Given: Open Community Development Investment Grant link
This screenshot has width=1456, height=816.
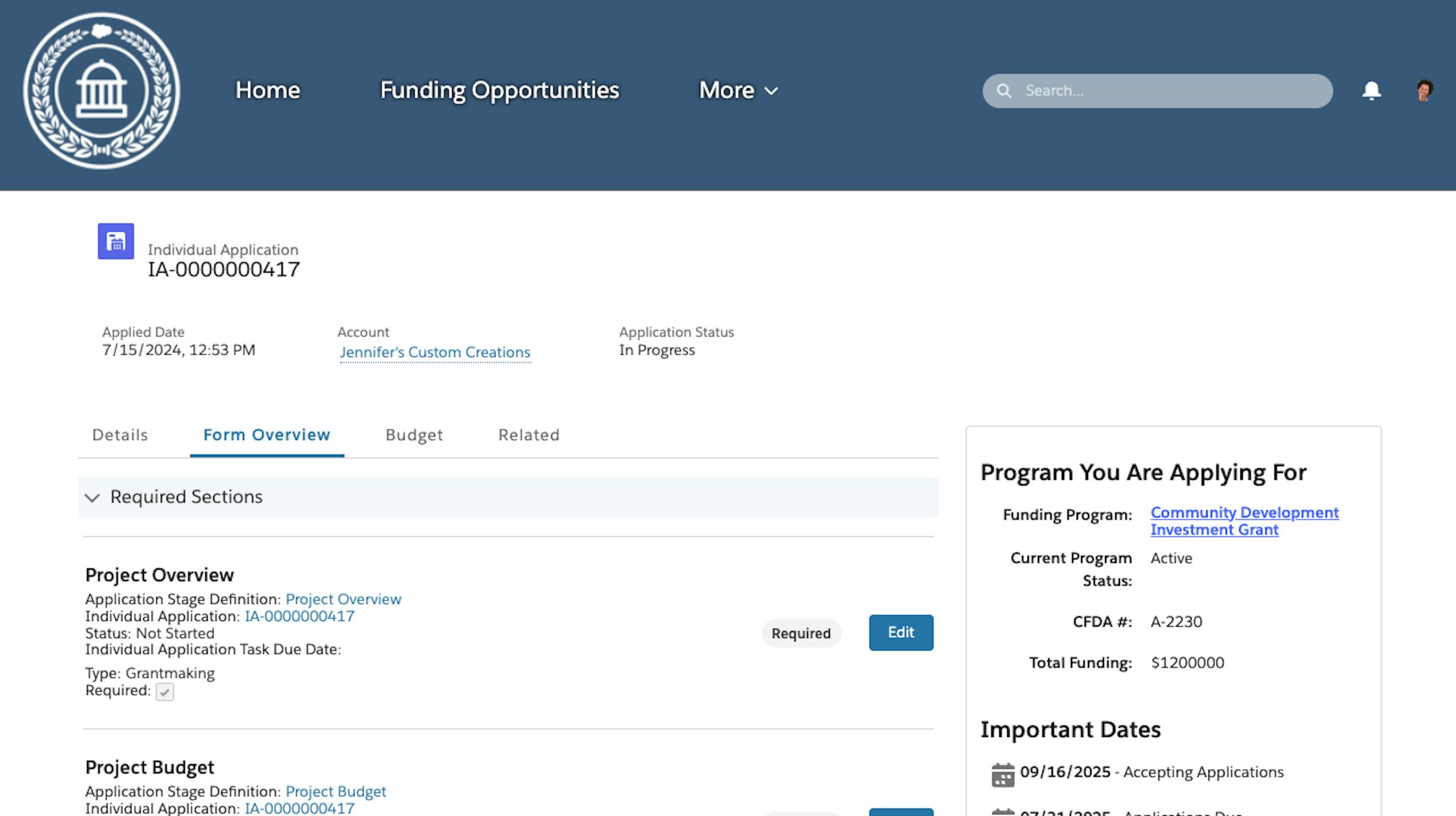Looking at the screenshot, I should [1244, 521].
